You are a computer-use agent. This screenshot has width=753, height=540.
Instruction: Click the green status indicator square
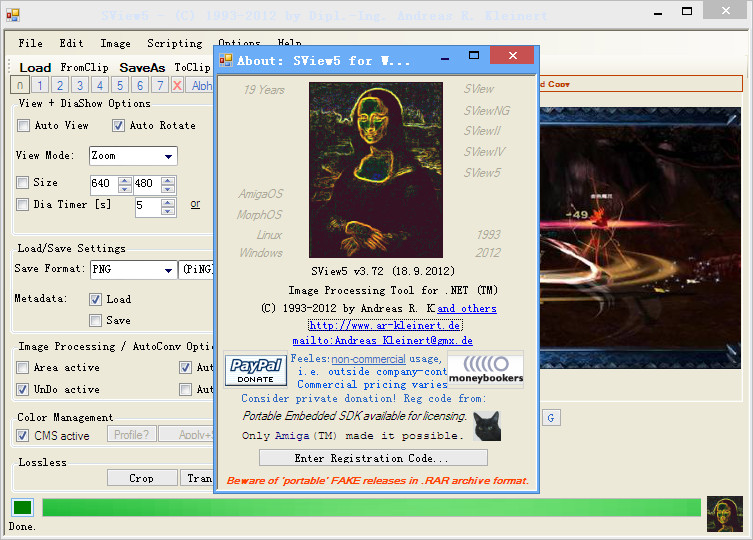point(23,507)
